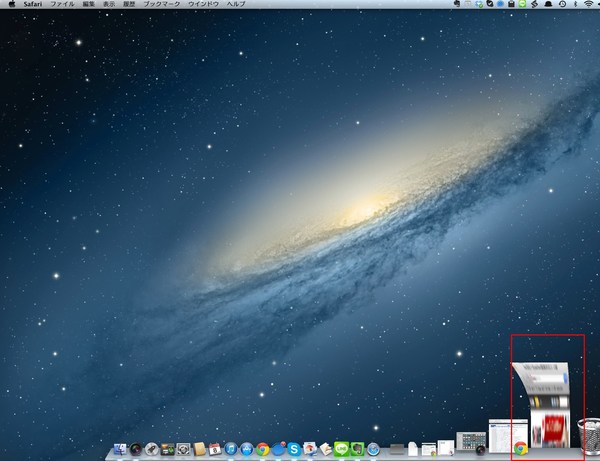Screen dimensions: 600x461
Task: Open Launchpad rocket icon in the Dock
Action: [151, 450]
